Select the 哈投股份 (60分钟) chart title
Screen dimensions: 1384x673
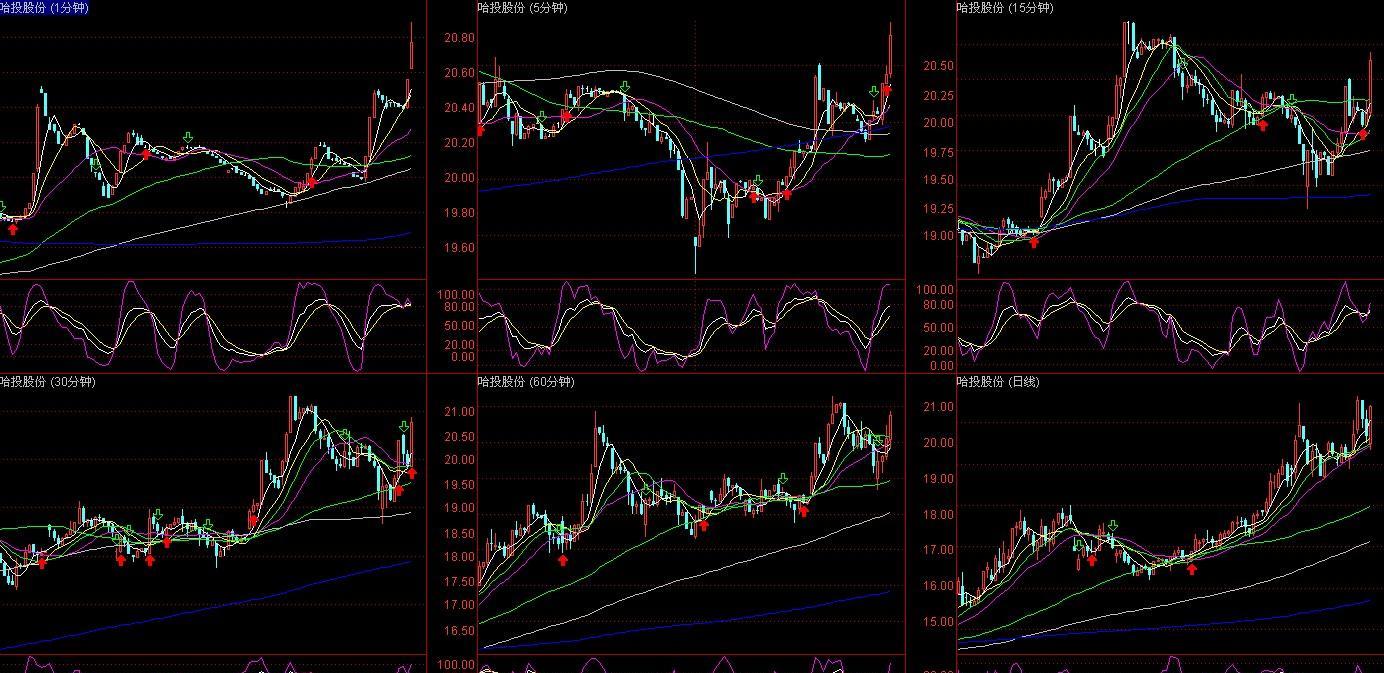(x=526, y=382)
